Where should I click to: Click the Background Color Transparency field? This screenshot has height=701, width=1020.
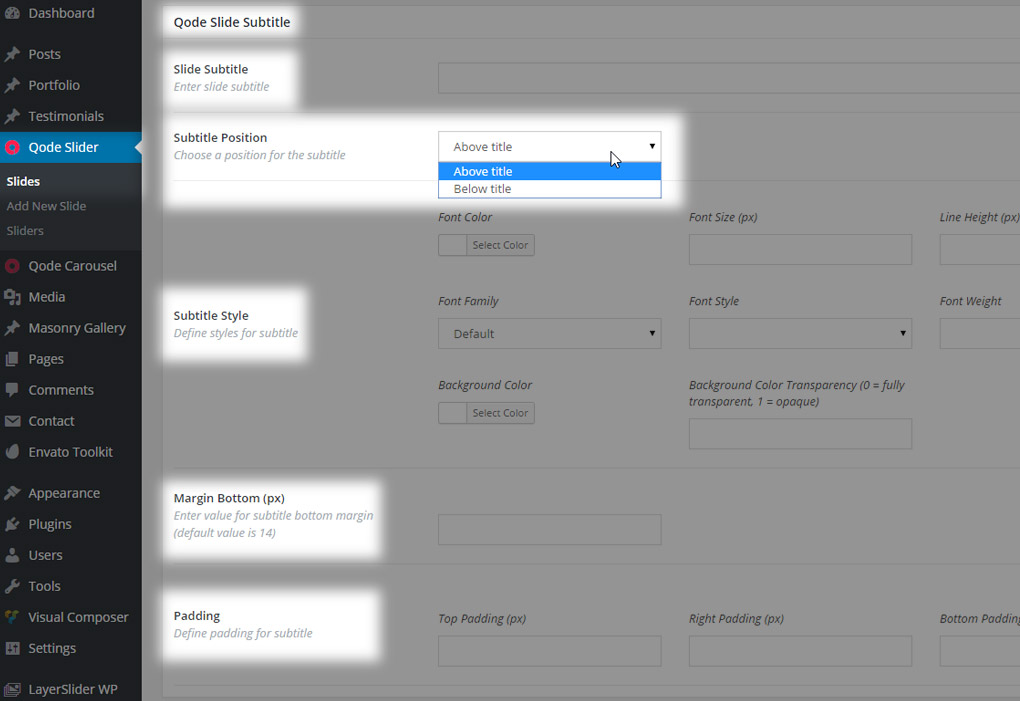coord(800,434)
